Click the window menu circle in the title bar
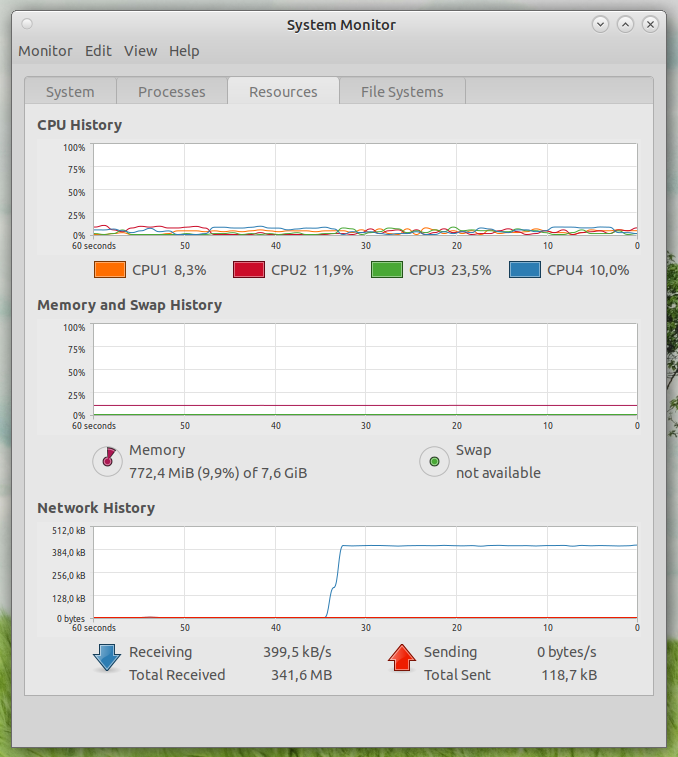The height and width of the screenshot is (757, 678). tap(27, 24)
